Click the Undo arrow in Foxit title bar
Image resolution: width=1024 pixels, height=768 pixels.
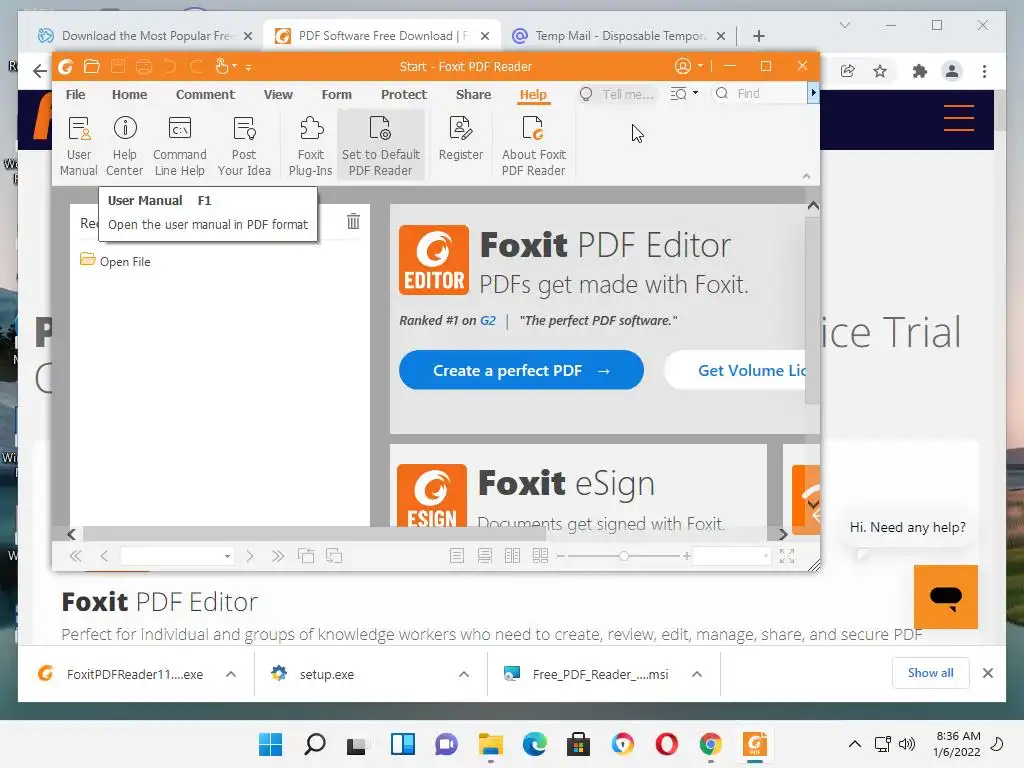point(170,66)
